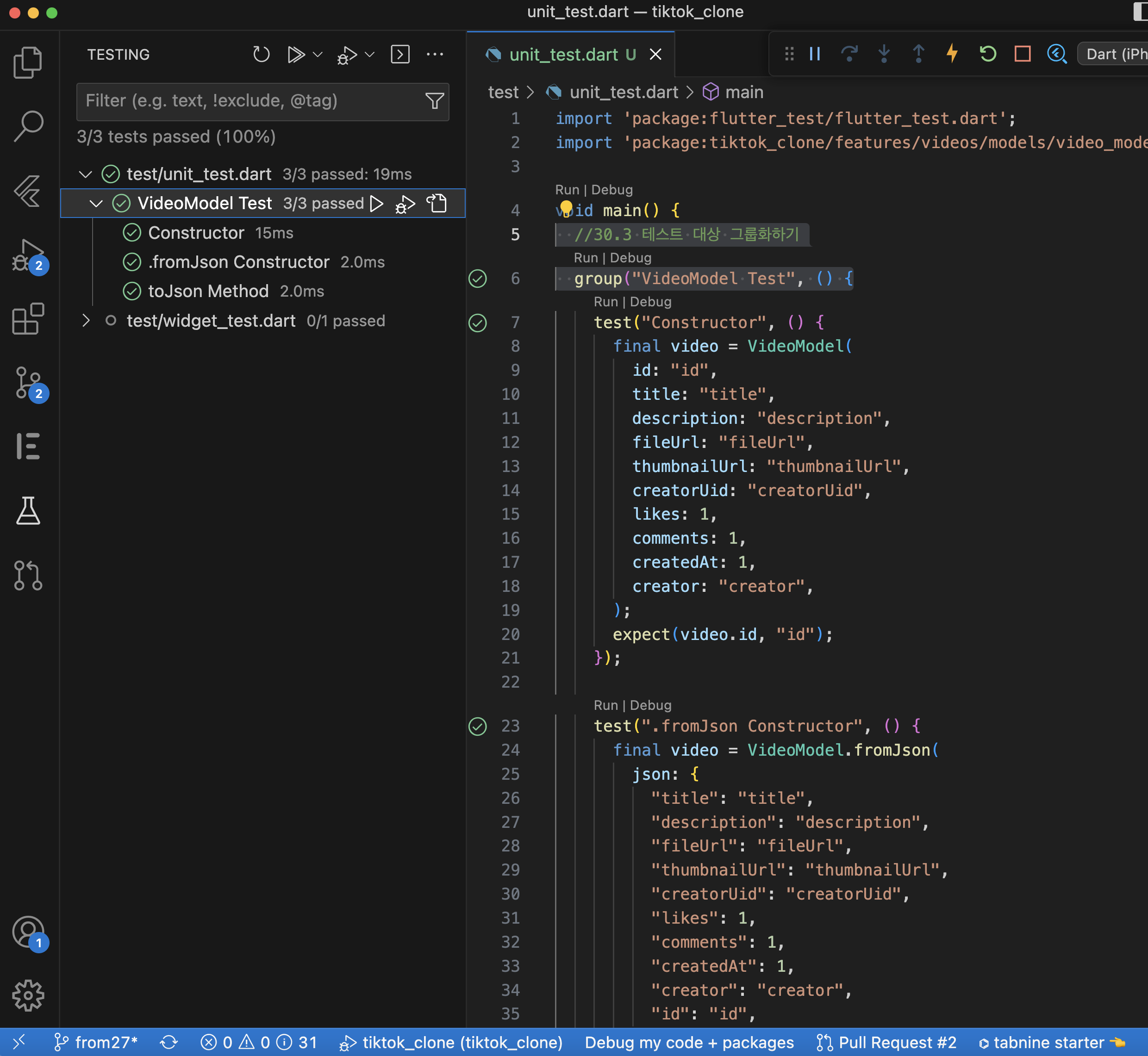The width and height of the screenshot is (1148, 1056).
Task: Click the lightbulb code action on line 4
Action: (565, 208)
